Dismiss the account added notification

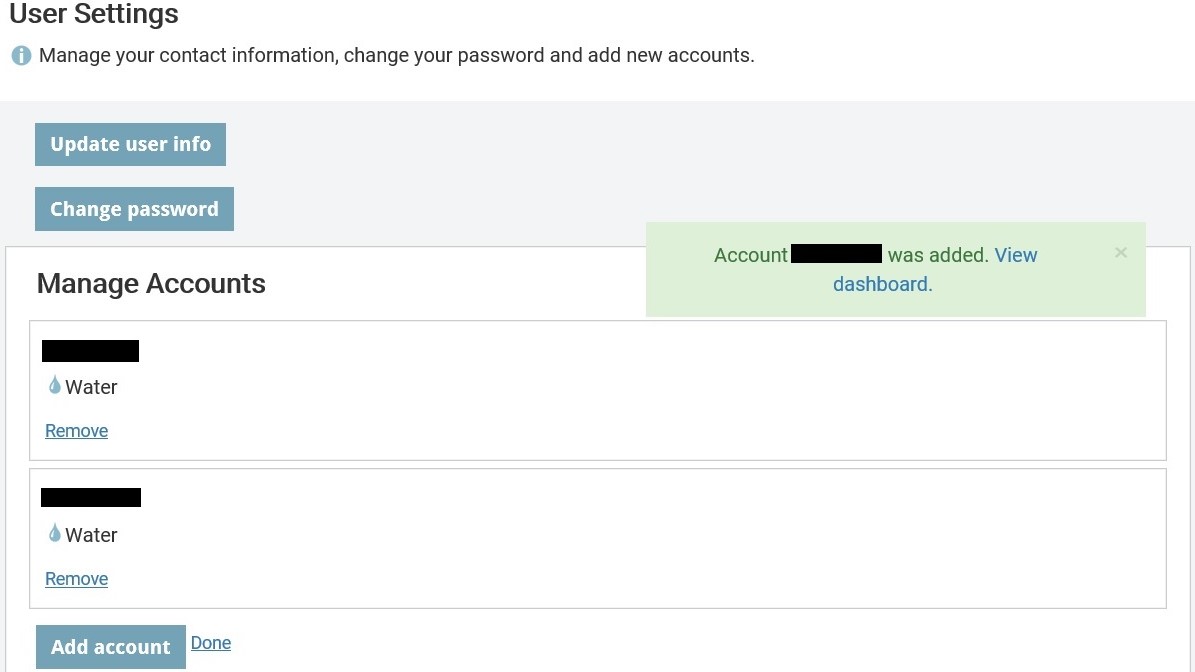click(1120, 252)
